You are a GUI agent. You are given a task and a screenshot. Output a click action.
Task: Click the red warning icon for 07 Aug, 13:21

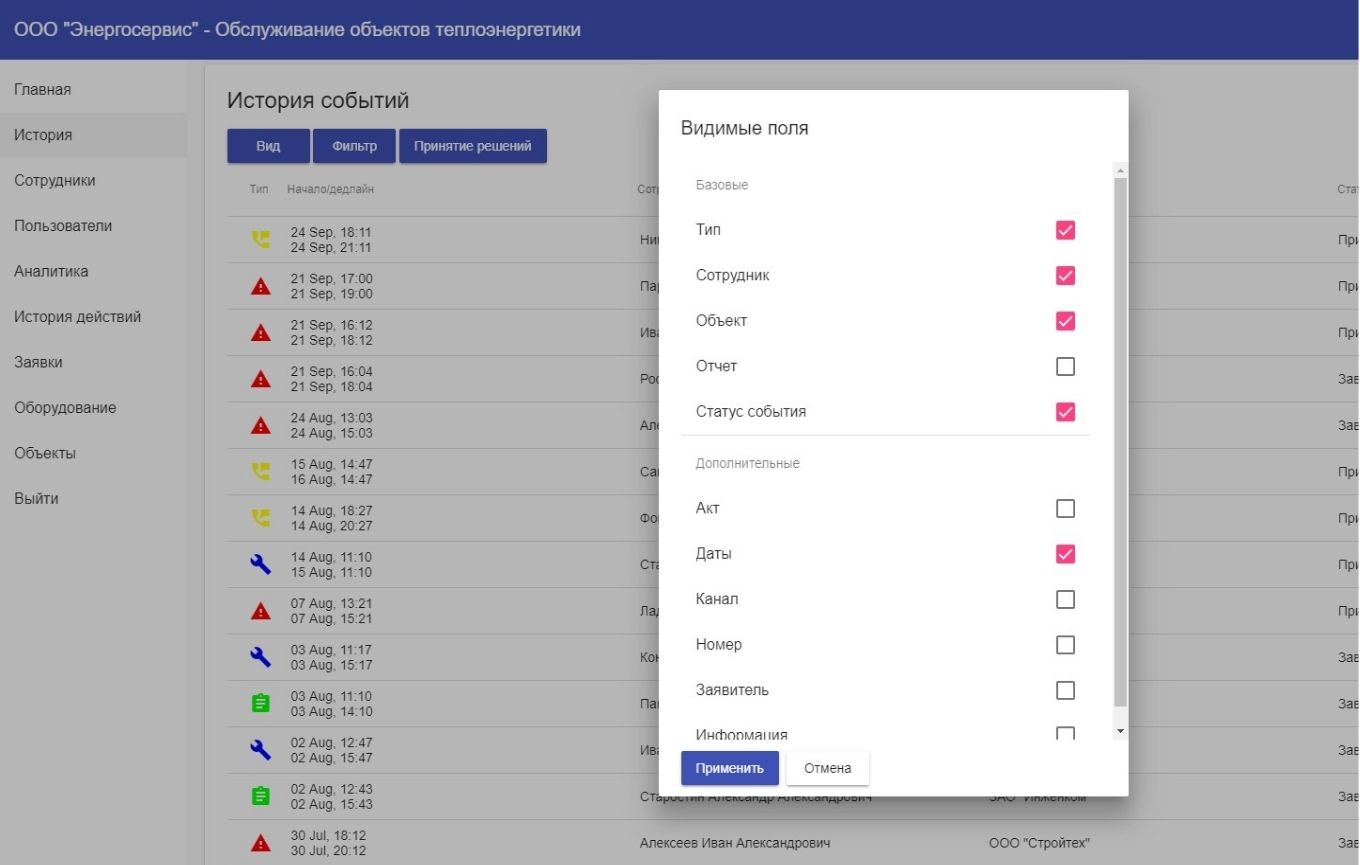click(x=261, y=611)
